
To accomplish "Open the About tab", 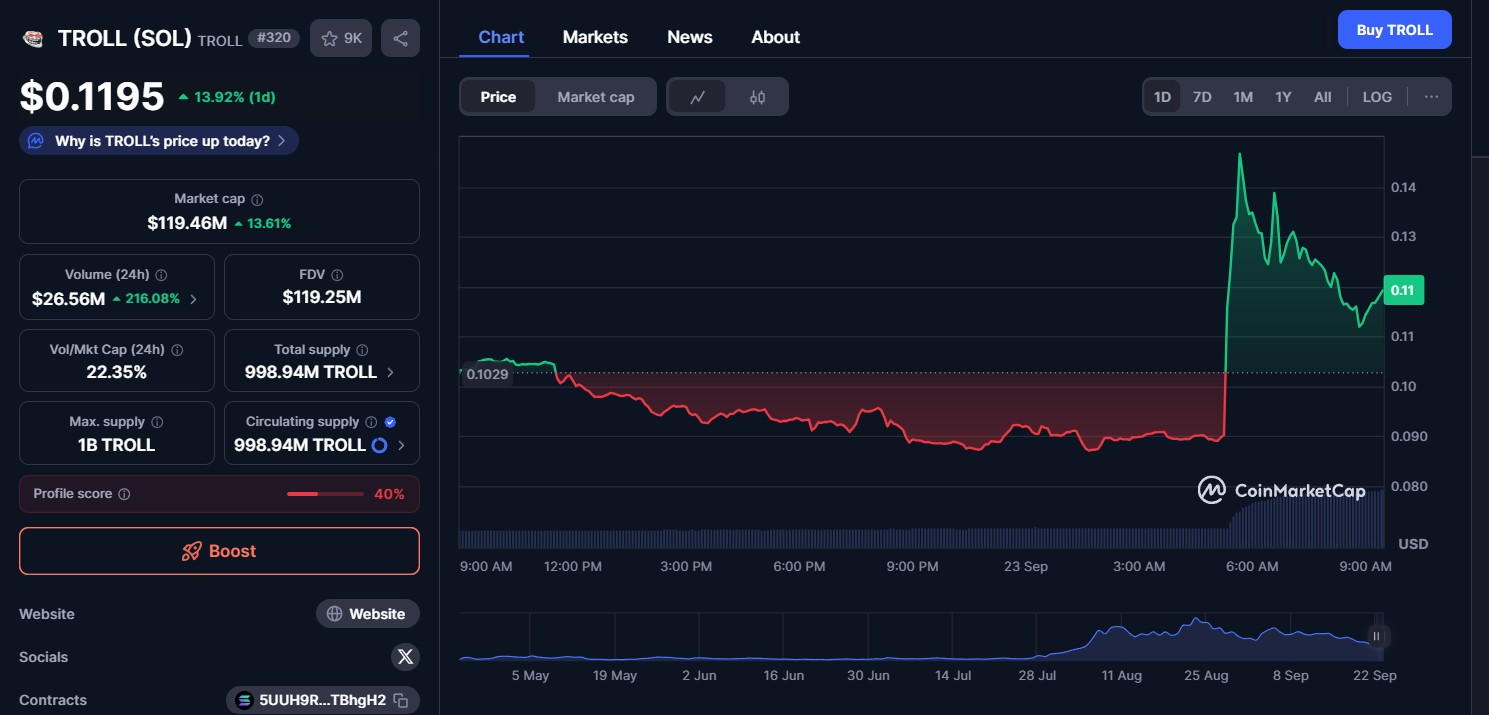I will pos(776,37).
